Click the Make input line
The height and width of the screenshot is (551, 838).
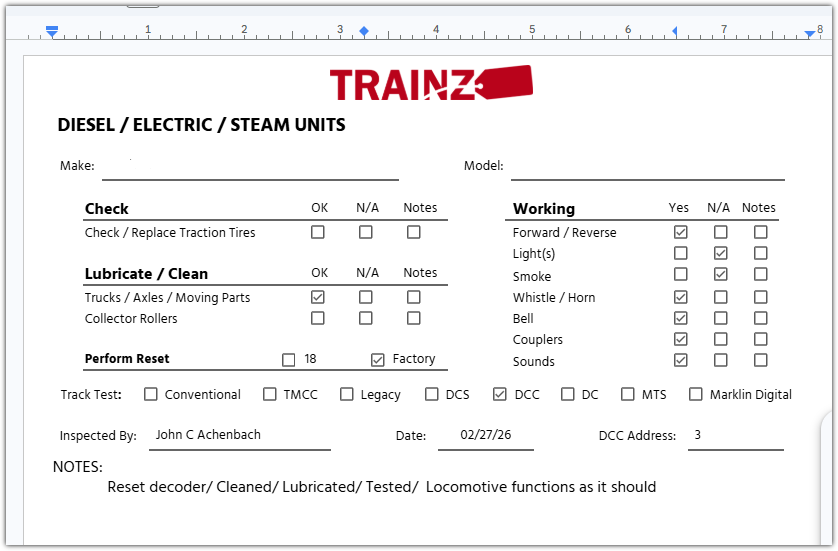pyautogui.click(x=250, y=169)
